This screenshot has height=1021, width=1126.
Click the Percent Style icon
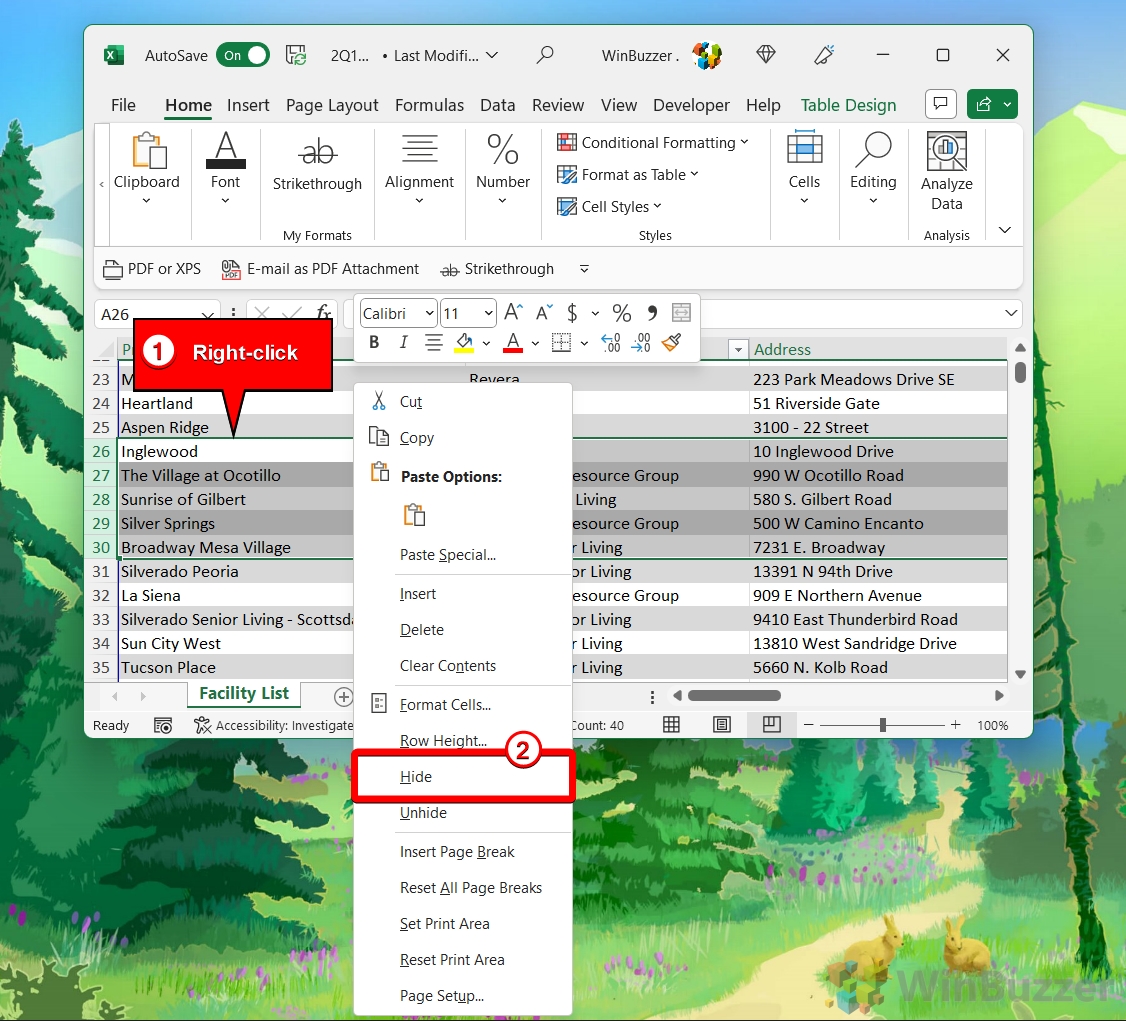(621, 313)
